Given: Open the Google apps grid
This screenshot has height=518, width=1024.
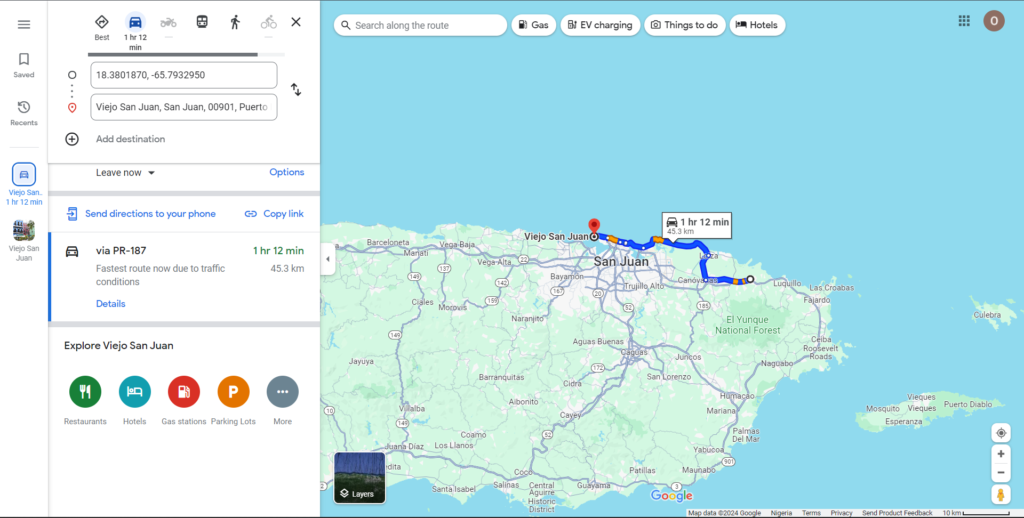Looking at the screenshot, I should point(964,21).
